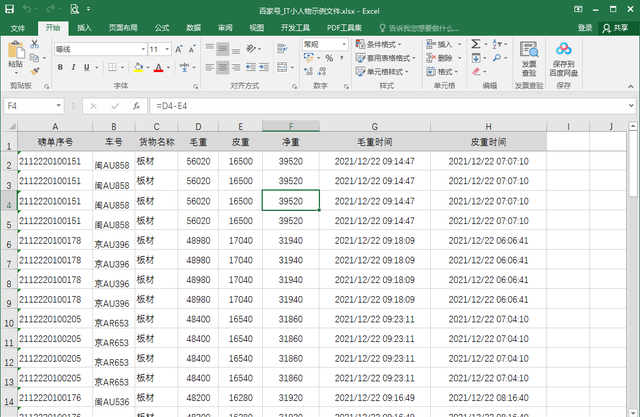This screenshot has height=417, width=640.
Task: Click the 登录 sign-in link
Action: 585,27
